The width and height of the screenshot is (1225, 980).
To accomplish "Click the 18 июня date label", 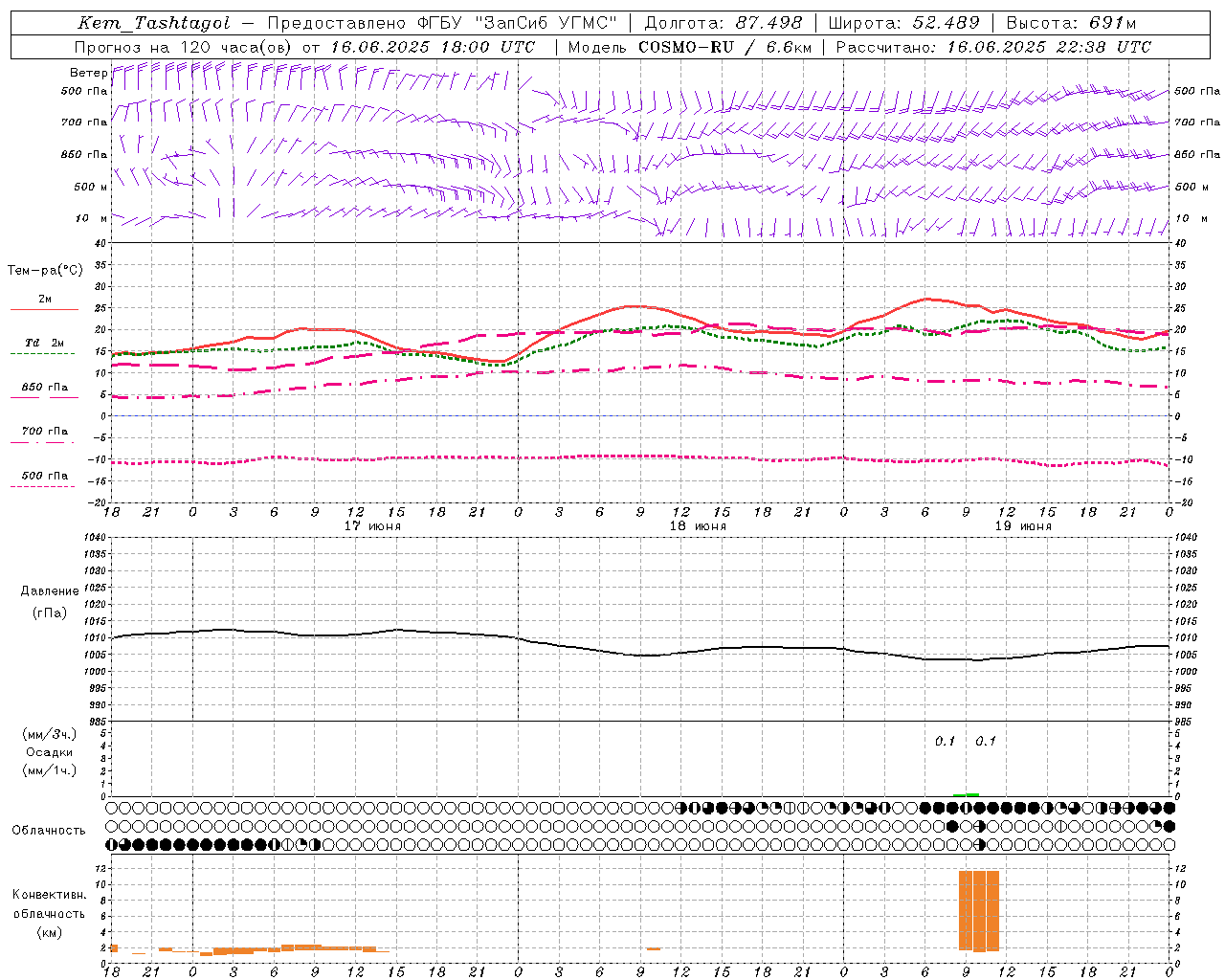I will pyautogui.click(x=698, y=526).
